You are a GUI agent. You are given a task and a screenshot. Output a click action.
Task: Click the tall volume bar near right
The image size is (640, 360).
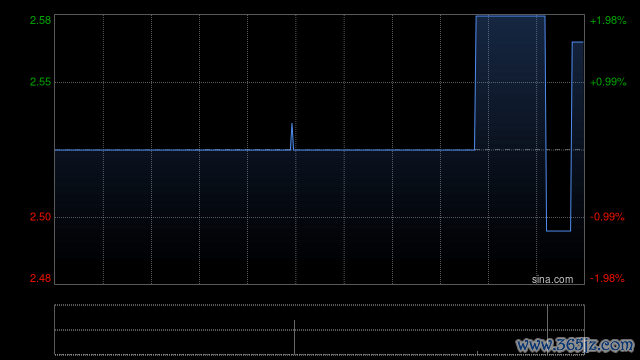point(547,329)
